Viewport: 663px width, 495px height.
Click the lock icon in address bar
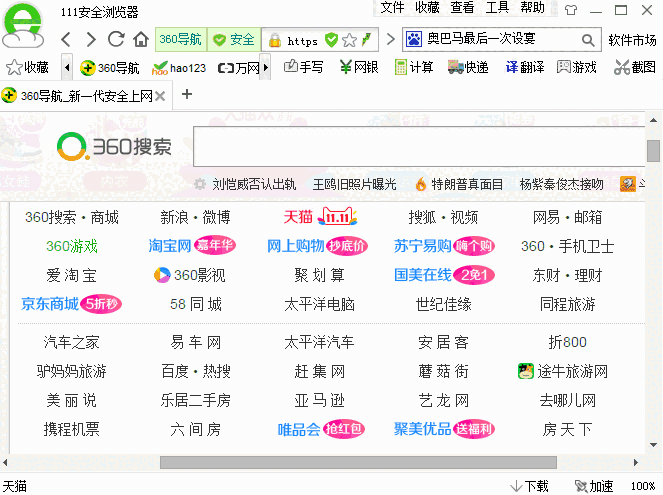[275, 41]
